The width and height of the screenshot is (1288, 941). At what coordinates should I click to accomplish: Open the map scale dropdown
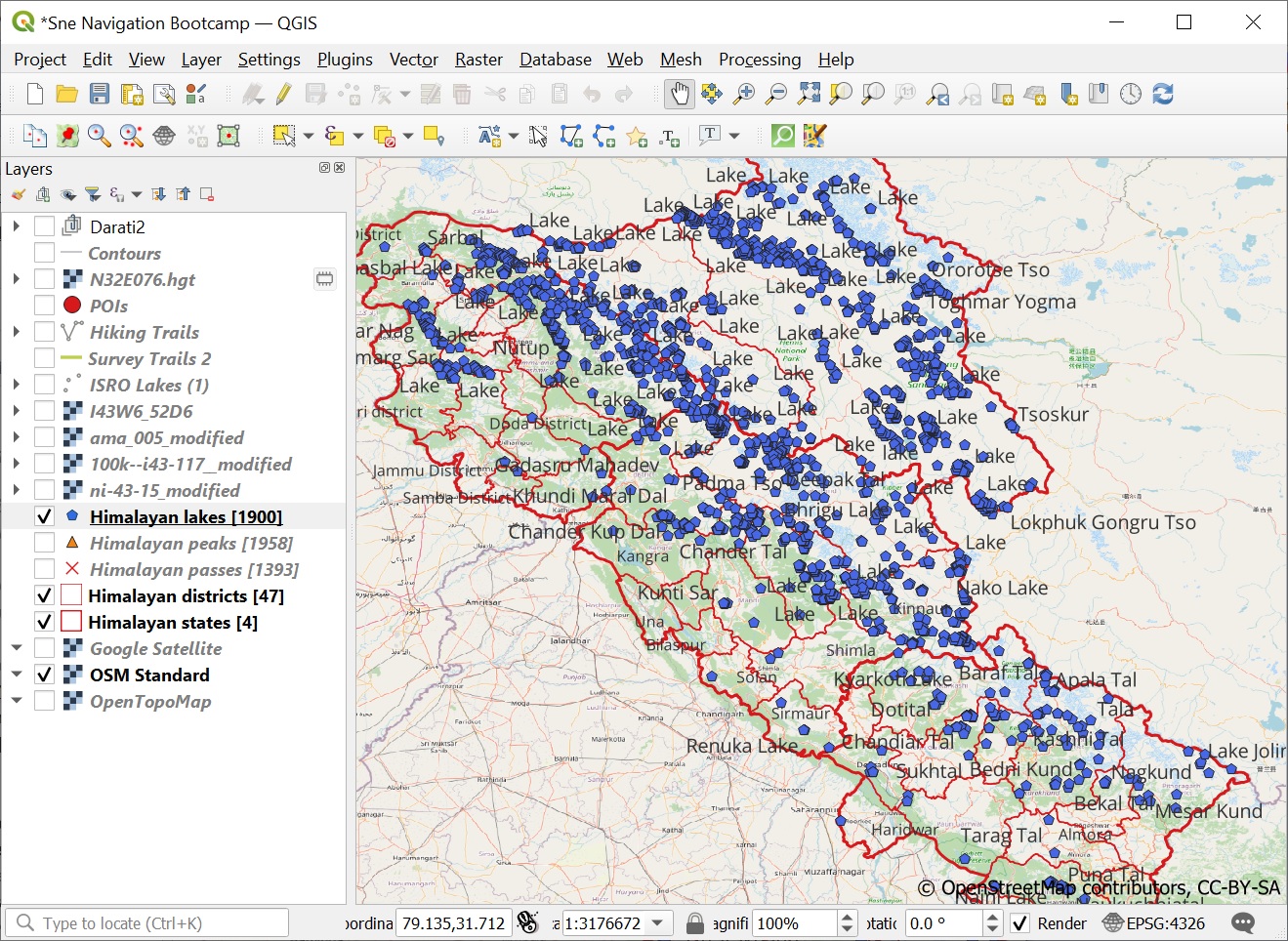point(658,923)
